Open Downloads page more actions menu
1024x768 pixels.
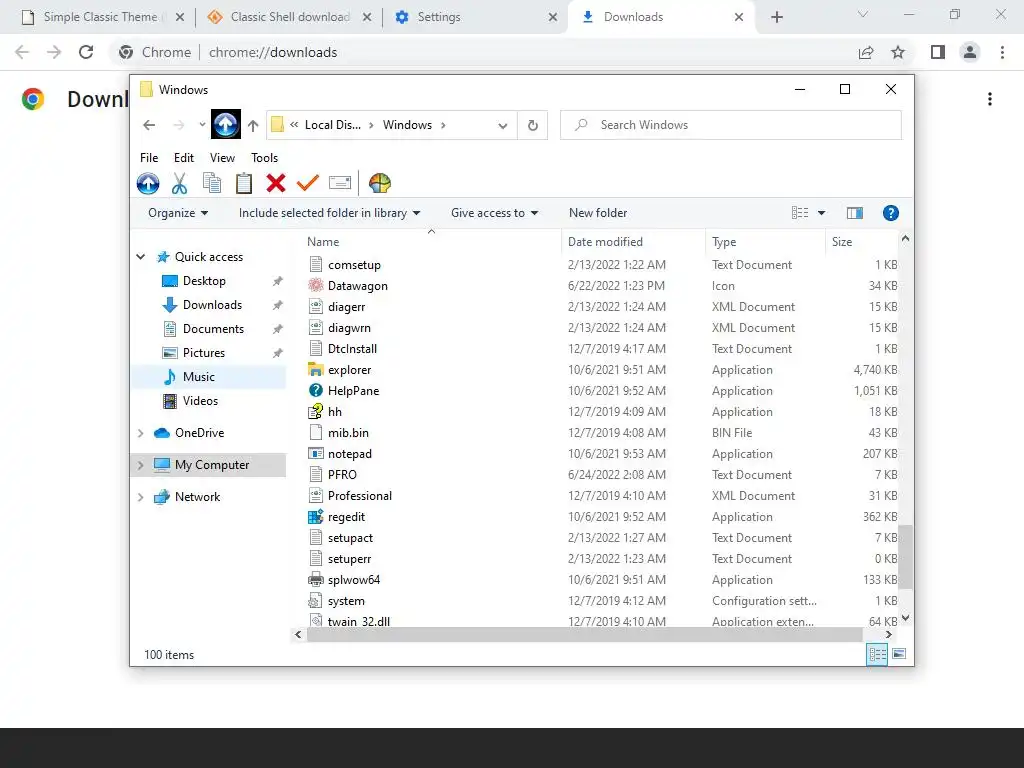click(990, 99)
